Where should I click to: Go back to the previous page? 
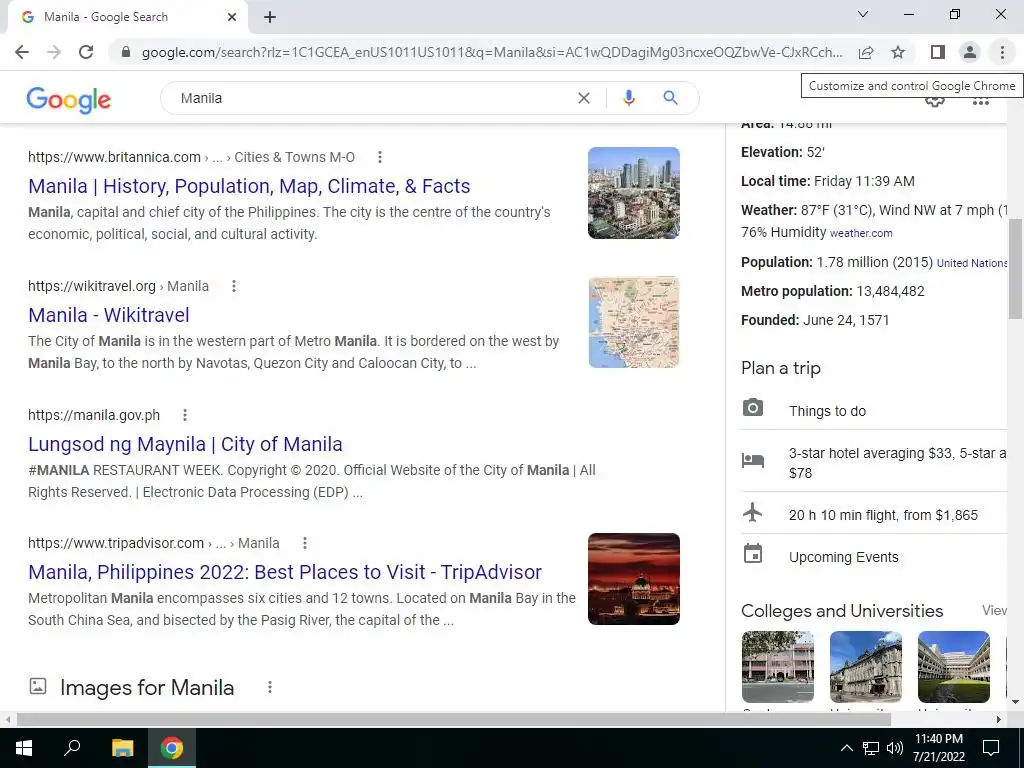coord(22,52)
